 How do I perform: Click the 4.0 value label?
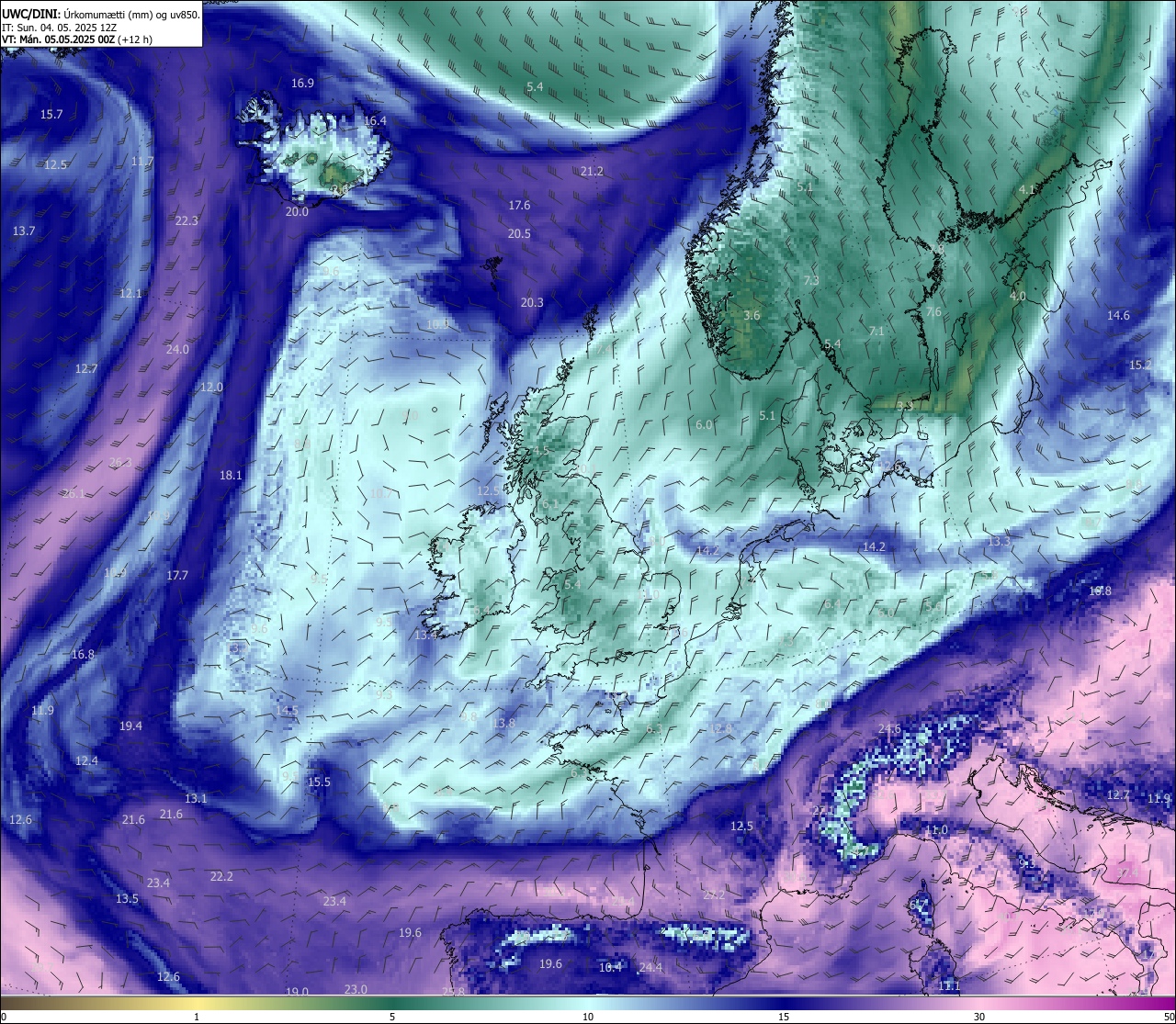pyautogui.click(x=1017, y=297)
